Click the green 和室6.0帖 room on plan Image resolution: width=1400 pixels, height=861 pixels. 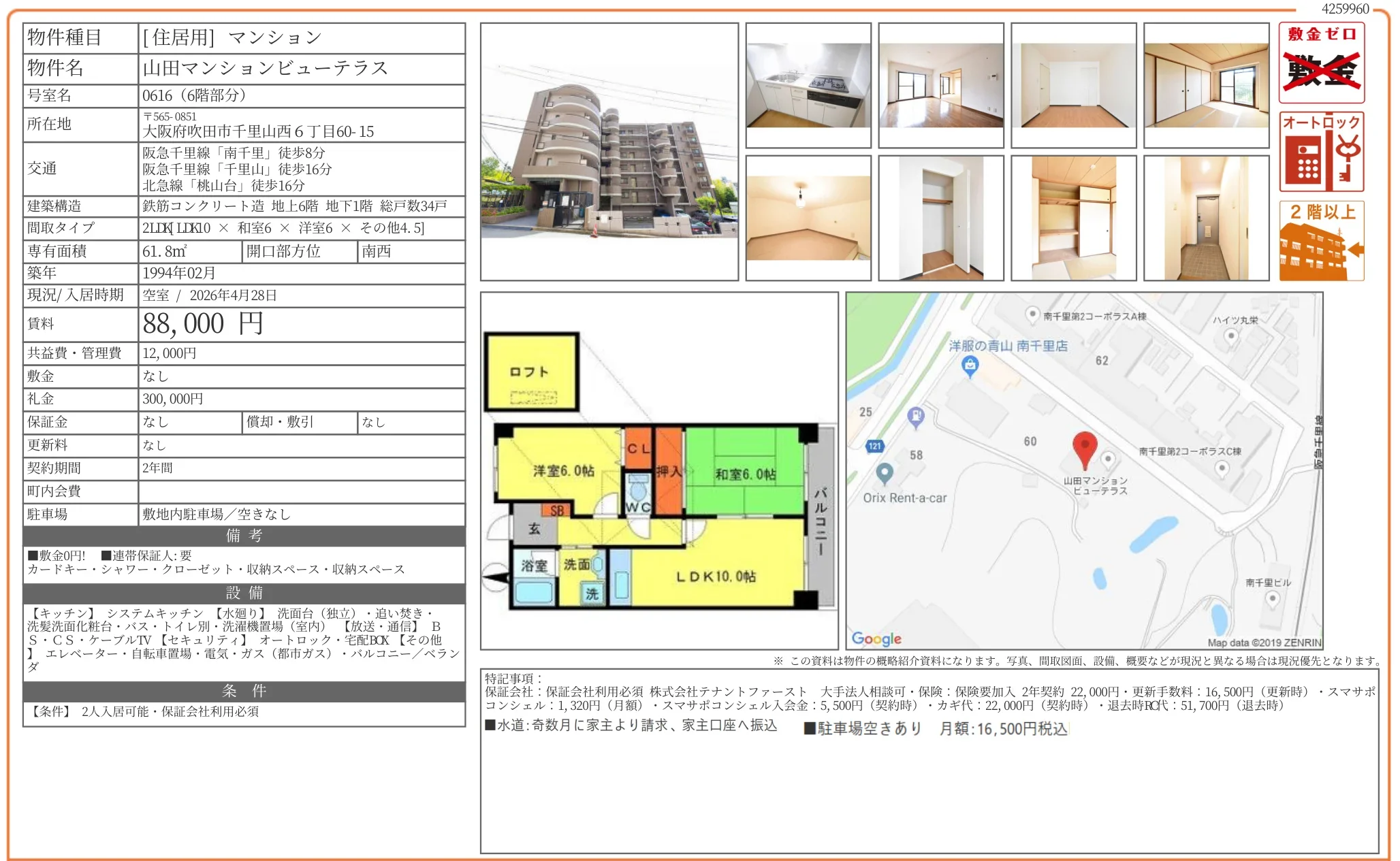click(744, 474)
